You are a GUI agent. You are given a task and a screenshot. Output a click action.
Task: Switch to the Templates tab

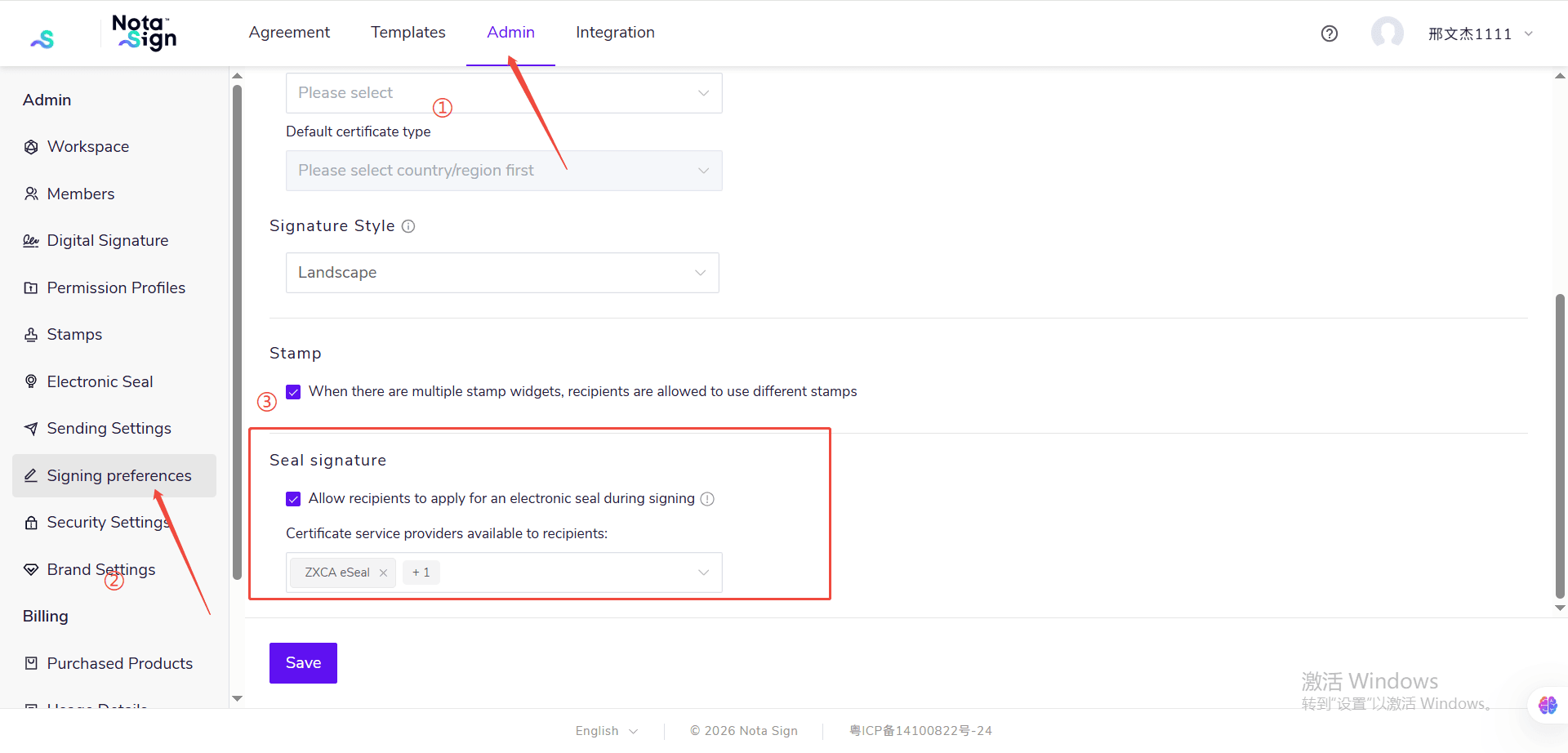408,33
